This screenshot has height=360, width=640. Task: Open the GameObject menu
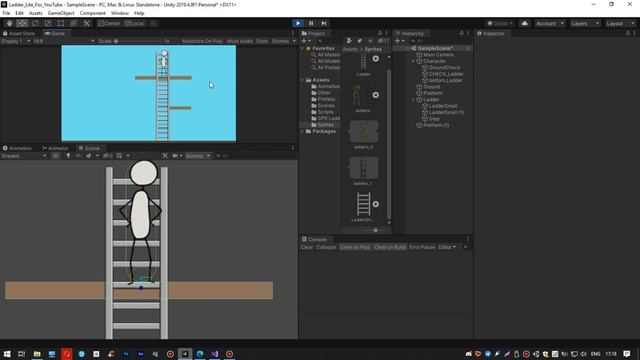click(61, 13)
